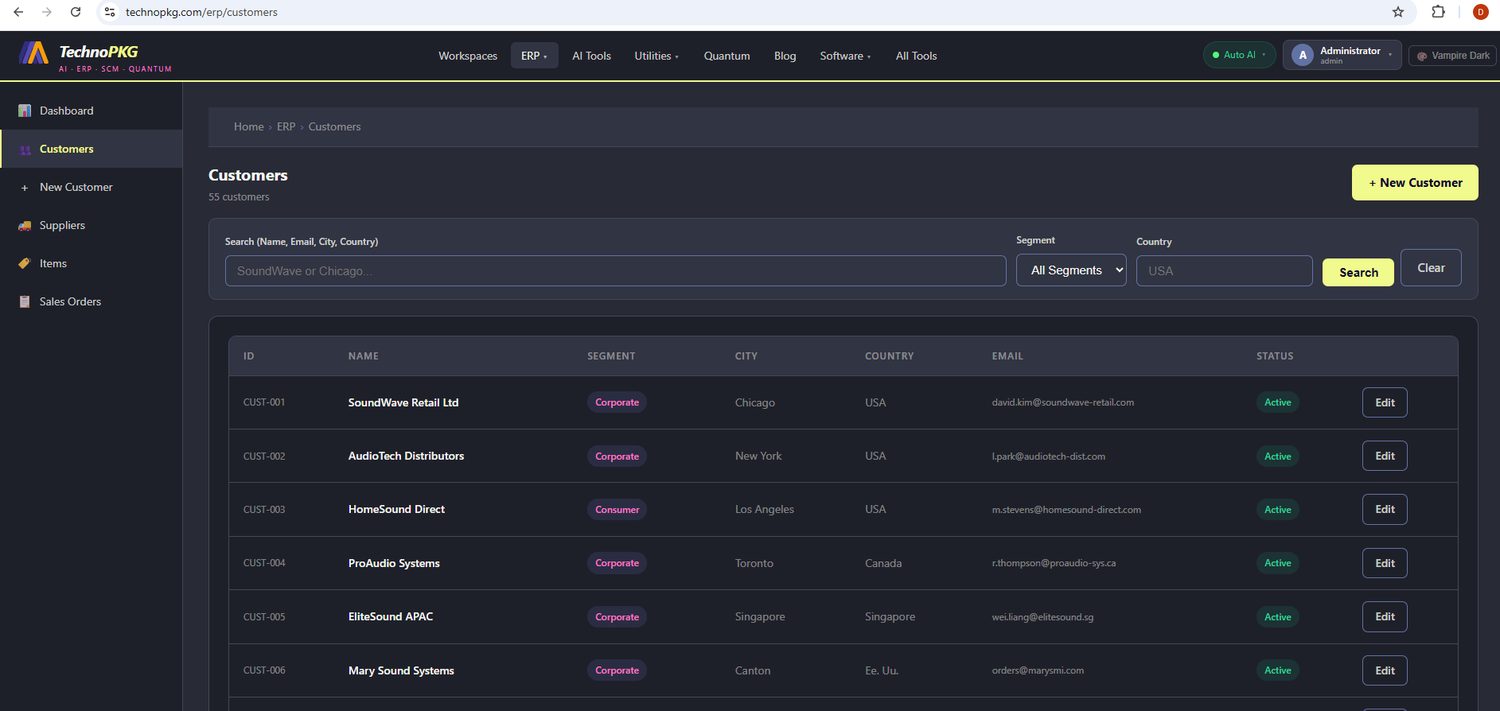
Task: Click the Country filter input field
Action: coord(1224,271)
